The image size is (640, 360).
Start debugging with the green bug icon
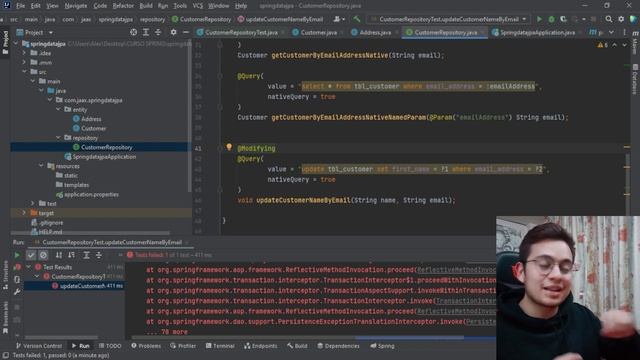click(x=551, y=19)
